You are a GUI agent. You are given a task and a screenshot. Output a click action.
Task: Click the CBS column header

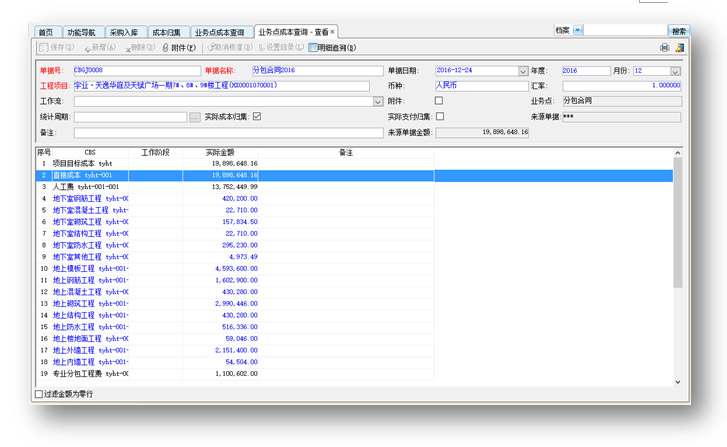coord(90,152)
